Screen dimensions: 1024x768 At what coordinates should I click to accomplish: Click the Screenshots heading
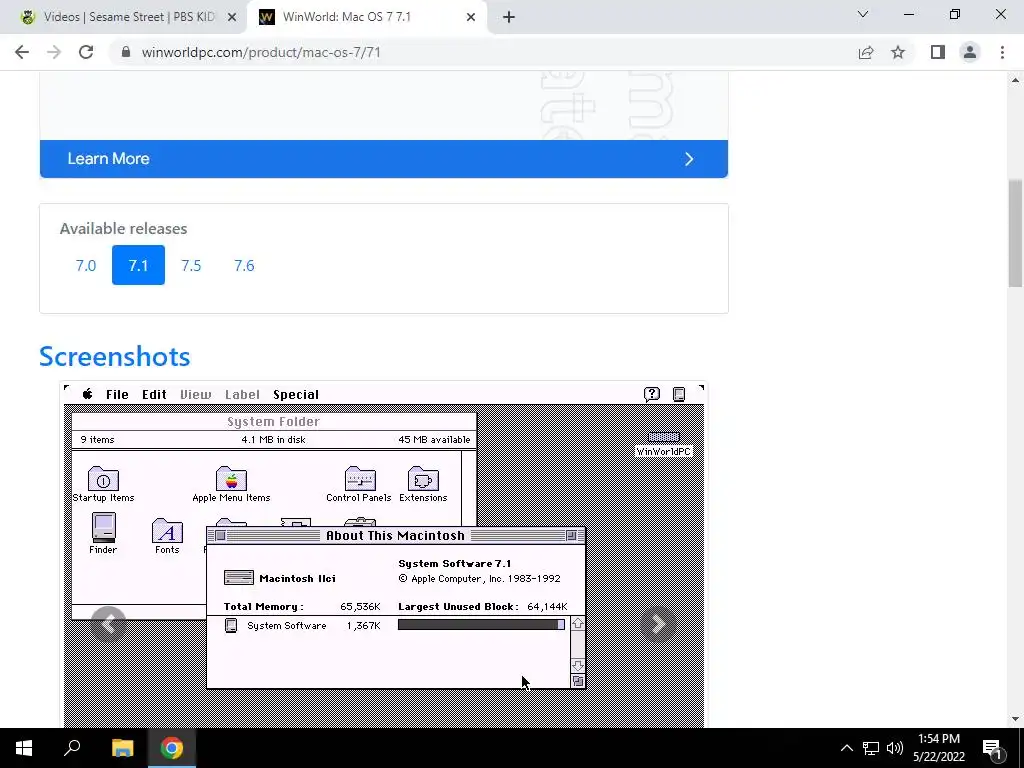115,357
